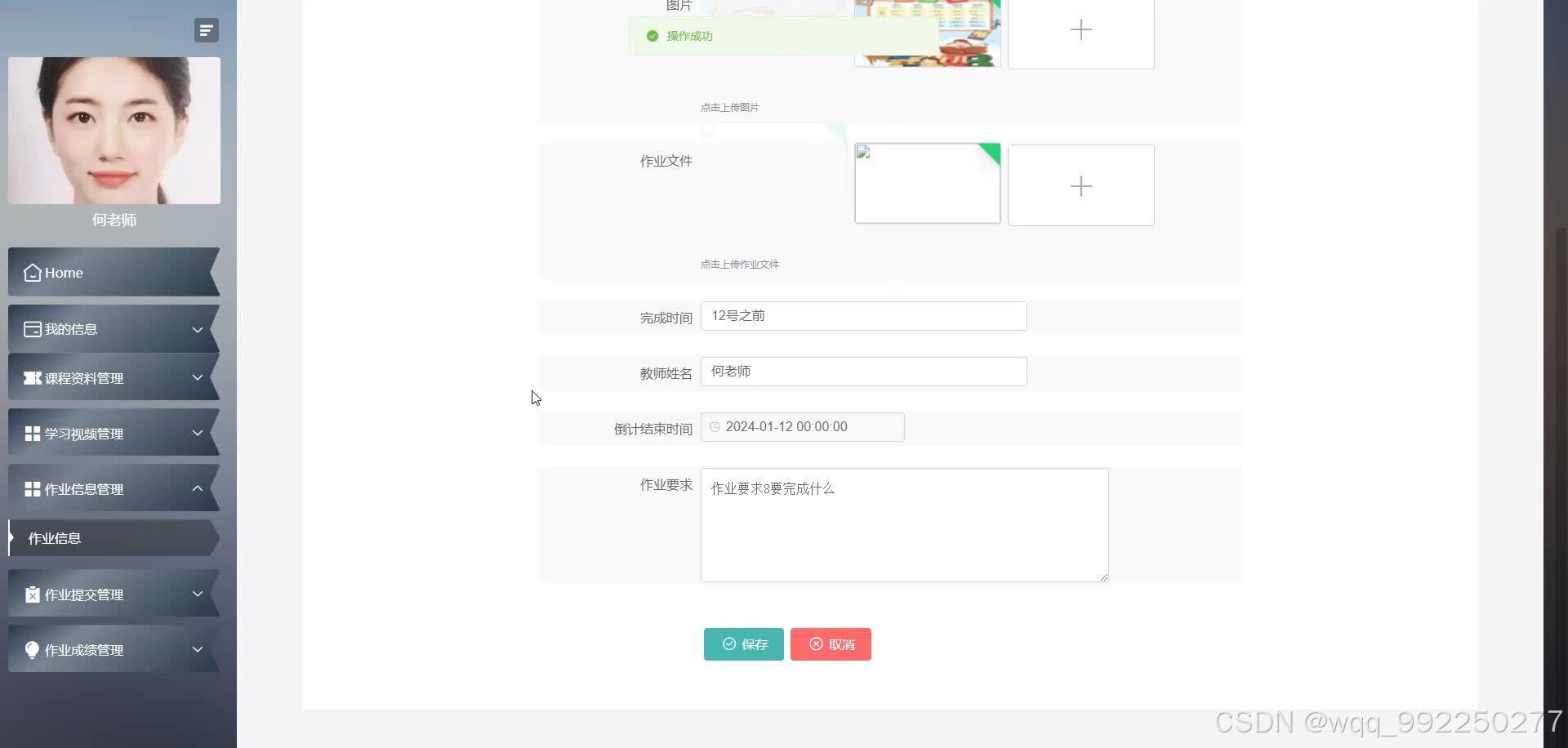This screenshot has width=1568, height=748.
Task: Click the 完成时间 field label
Action: point(666,318)
